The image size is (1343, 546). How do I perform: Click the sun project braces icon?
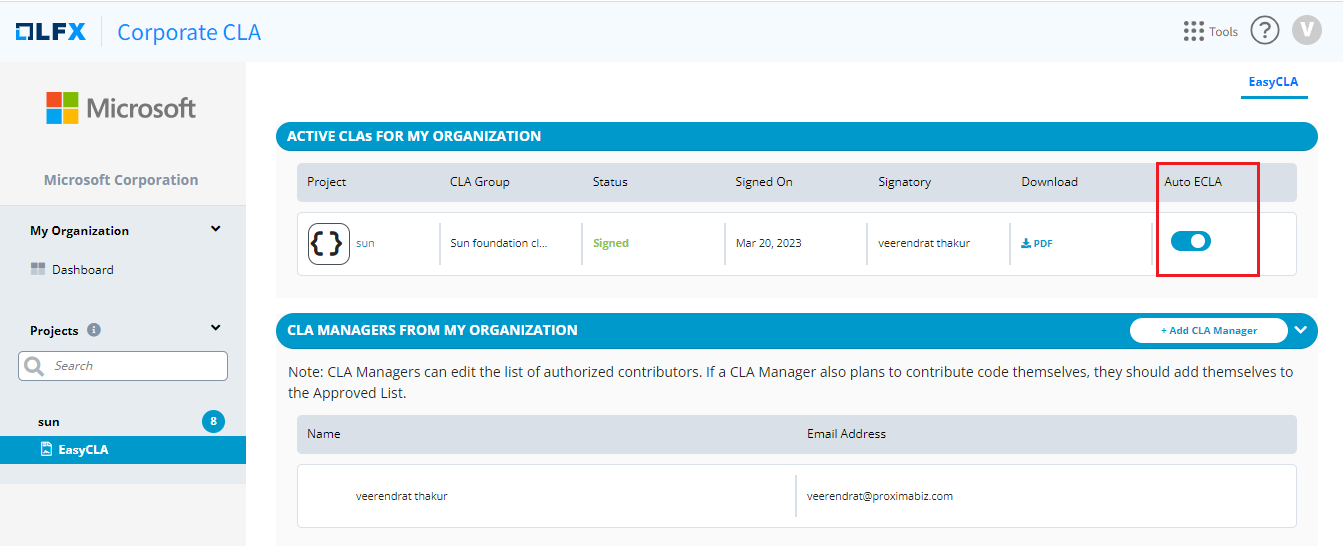pyautogui.click(x=329, y=244)
